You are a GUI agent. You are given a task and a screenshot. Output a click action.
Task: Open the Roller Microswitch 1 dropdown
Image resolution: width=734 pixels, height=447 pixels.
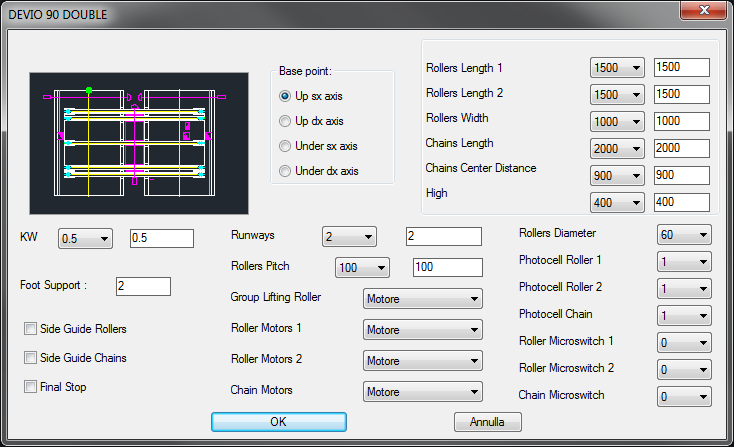point(684,343)
